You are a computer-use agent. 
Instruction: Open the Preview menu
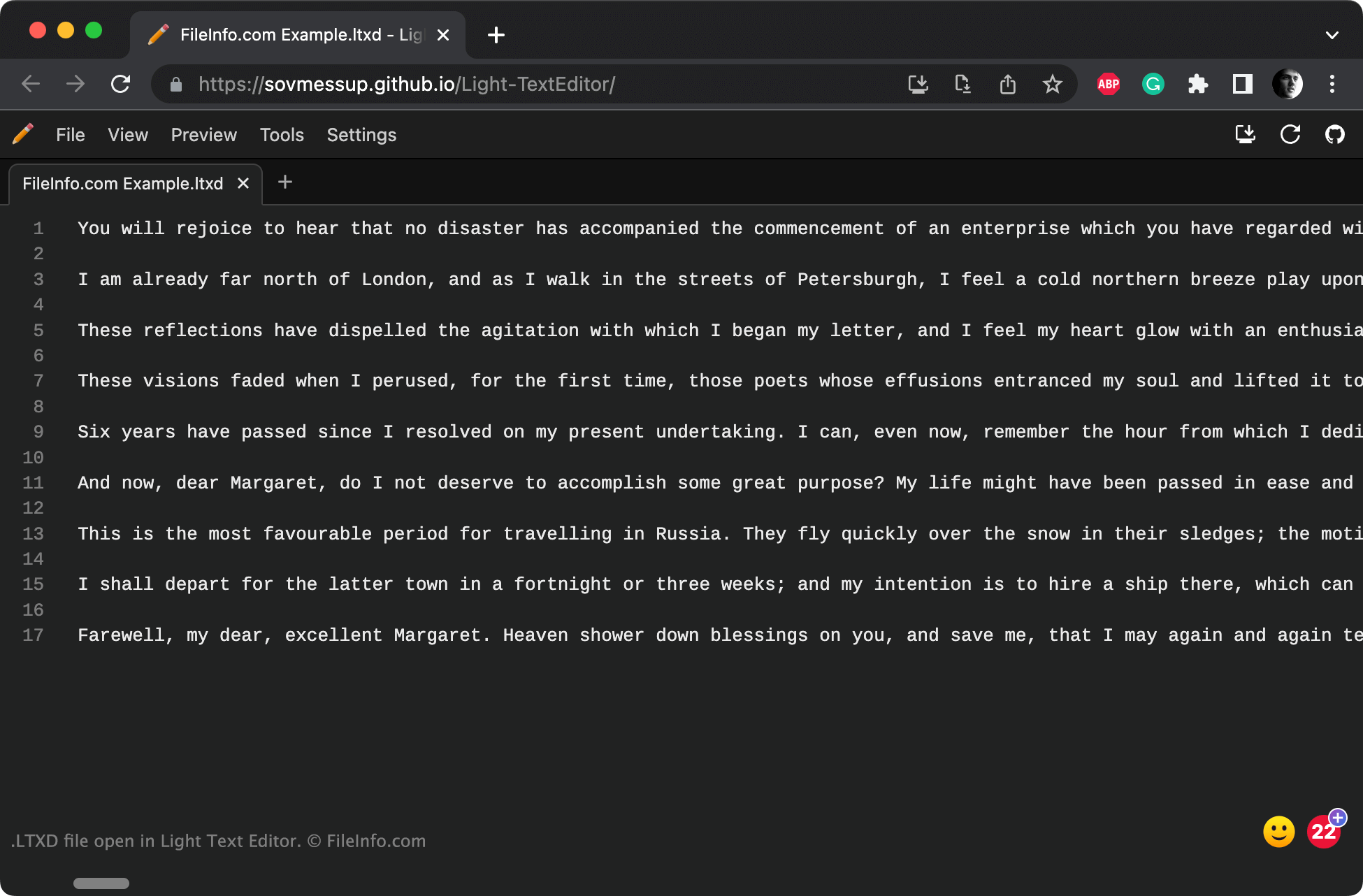tap(204, 135)
